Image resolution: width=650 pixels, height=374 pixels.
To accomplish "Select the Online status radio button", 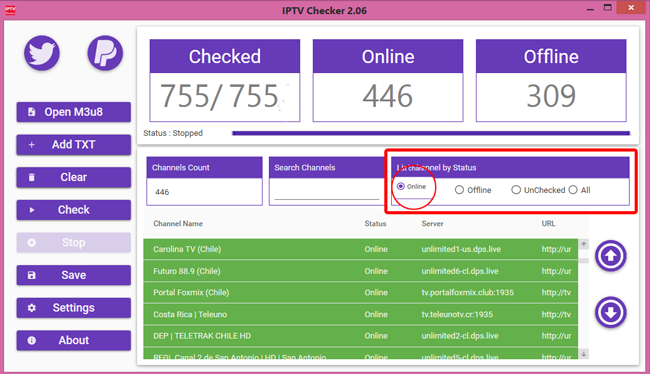I will tap(400, 187).
